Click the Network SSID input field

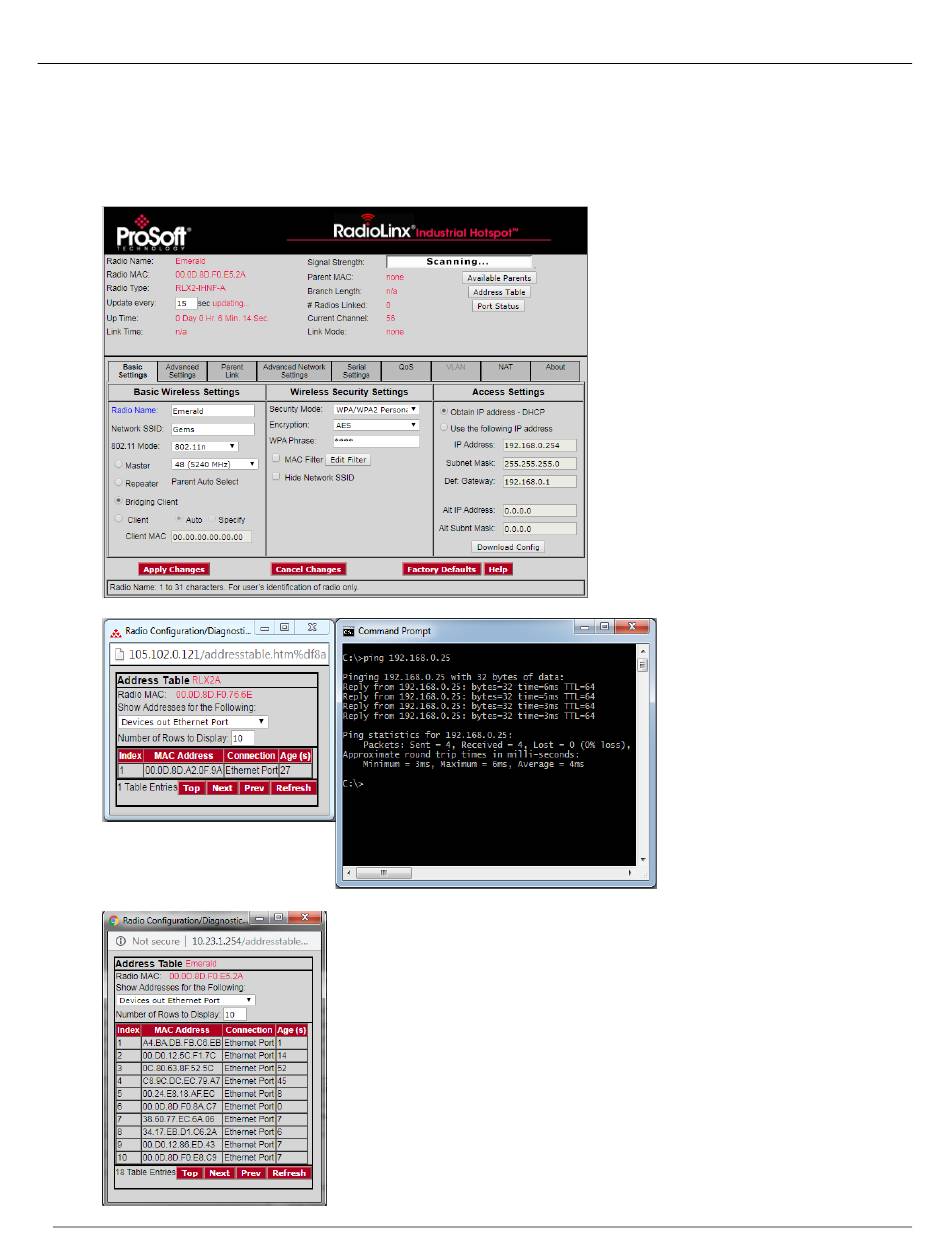click(212, 428)
